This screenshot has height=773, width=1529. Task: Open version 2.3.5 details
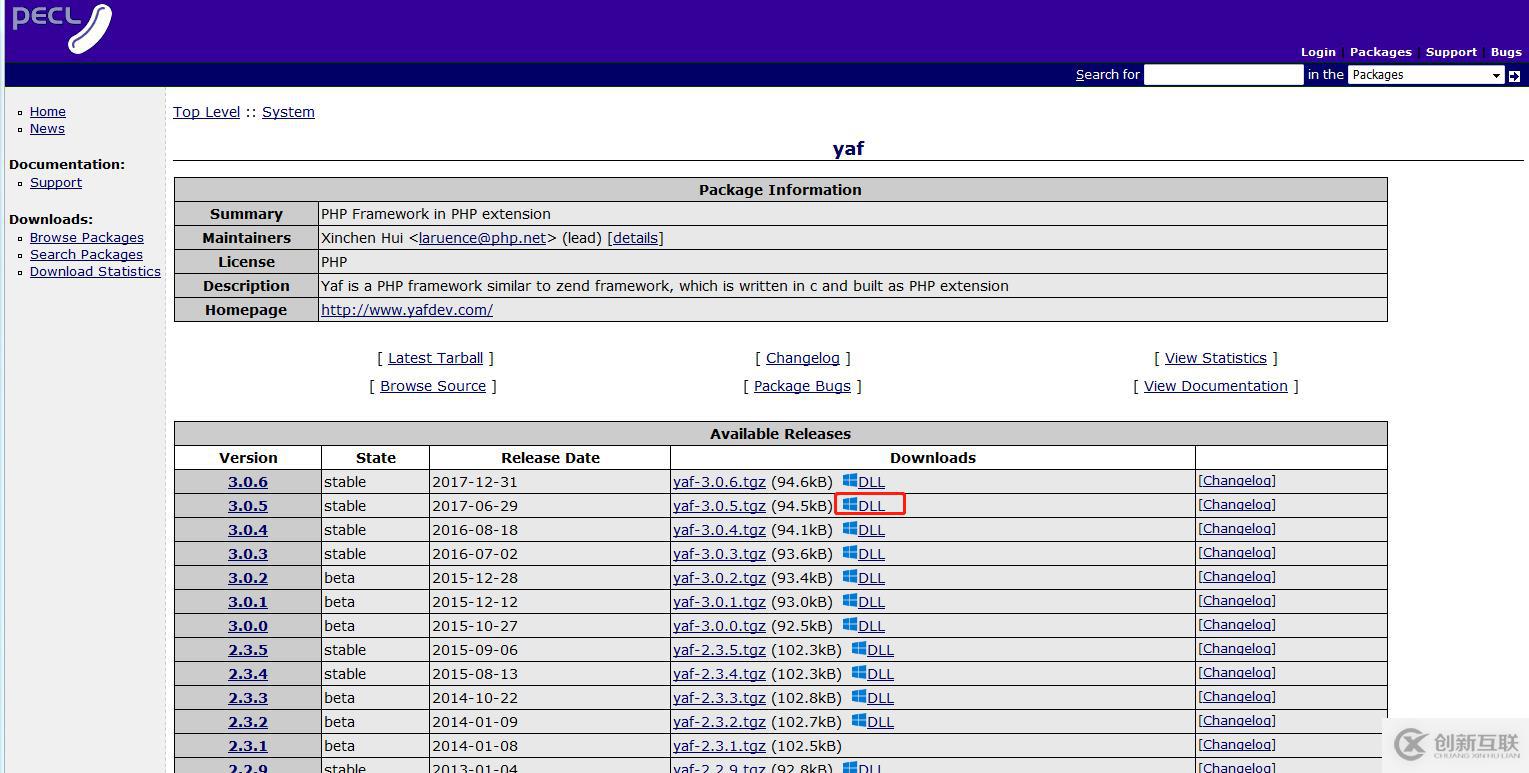click(x=248, y=650)
